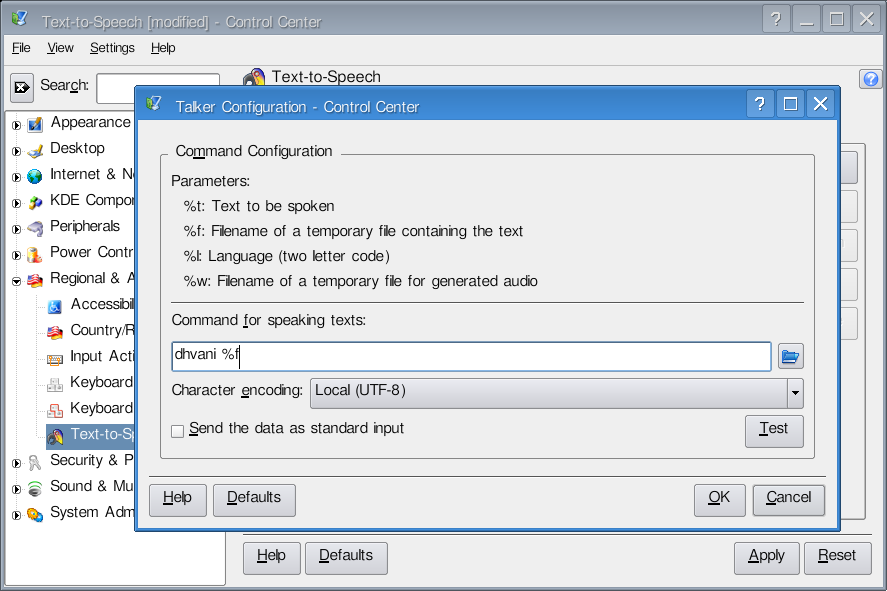The height and width of the screenshot is (591, 887).
Task: Click the Appearance category icon in sidebar
Action: tap(35, 123)
